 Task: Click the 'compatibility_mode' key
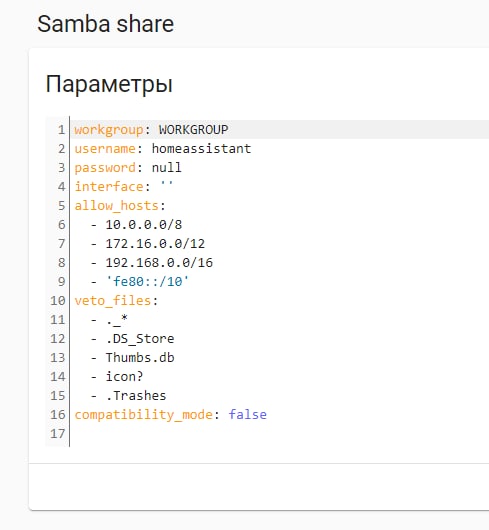(144, 415)
